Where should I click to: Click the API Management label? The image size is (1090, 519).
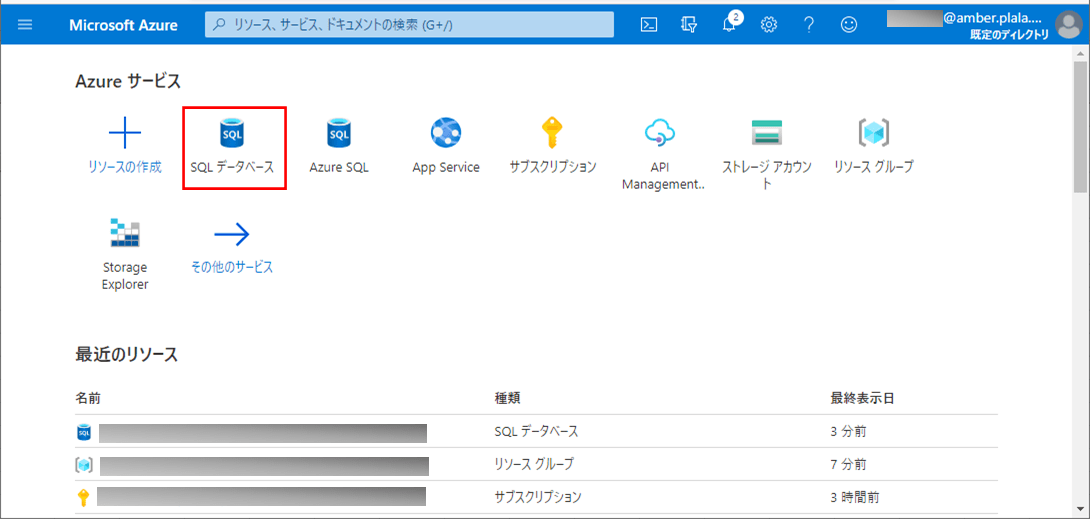(663, 176)
